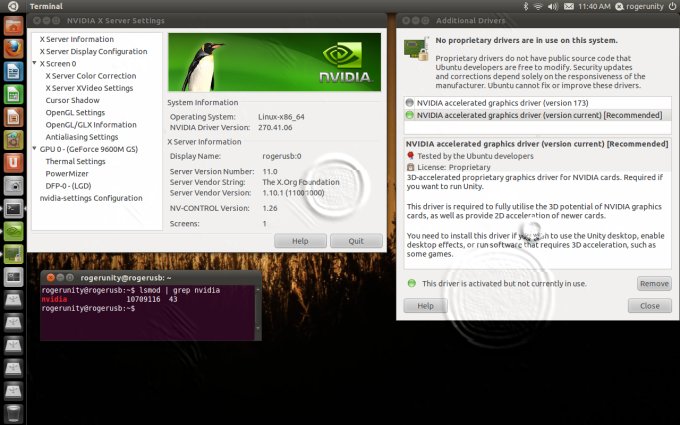Collapse the GPU 0 tree node
Viewport: 680px width, 425px height.
pyautogui.click(x=35, y=149)
